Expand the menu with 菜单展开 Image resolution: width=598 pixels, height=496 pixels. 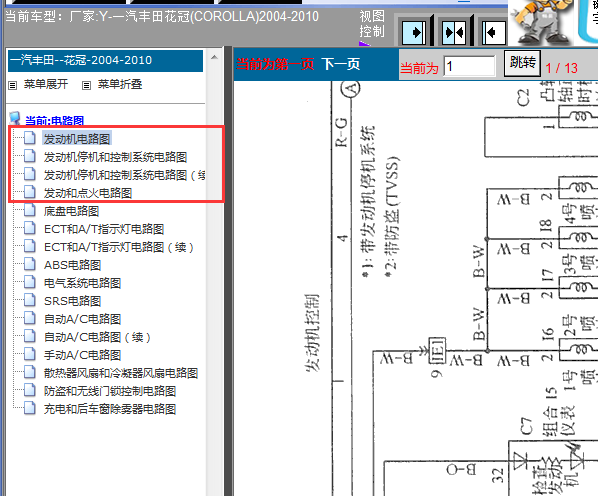[46, 84]
